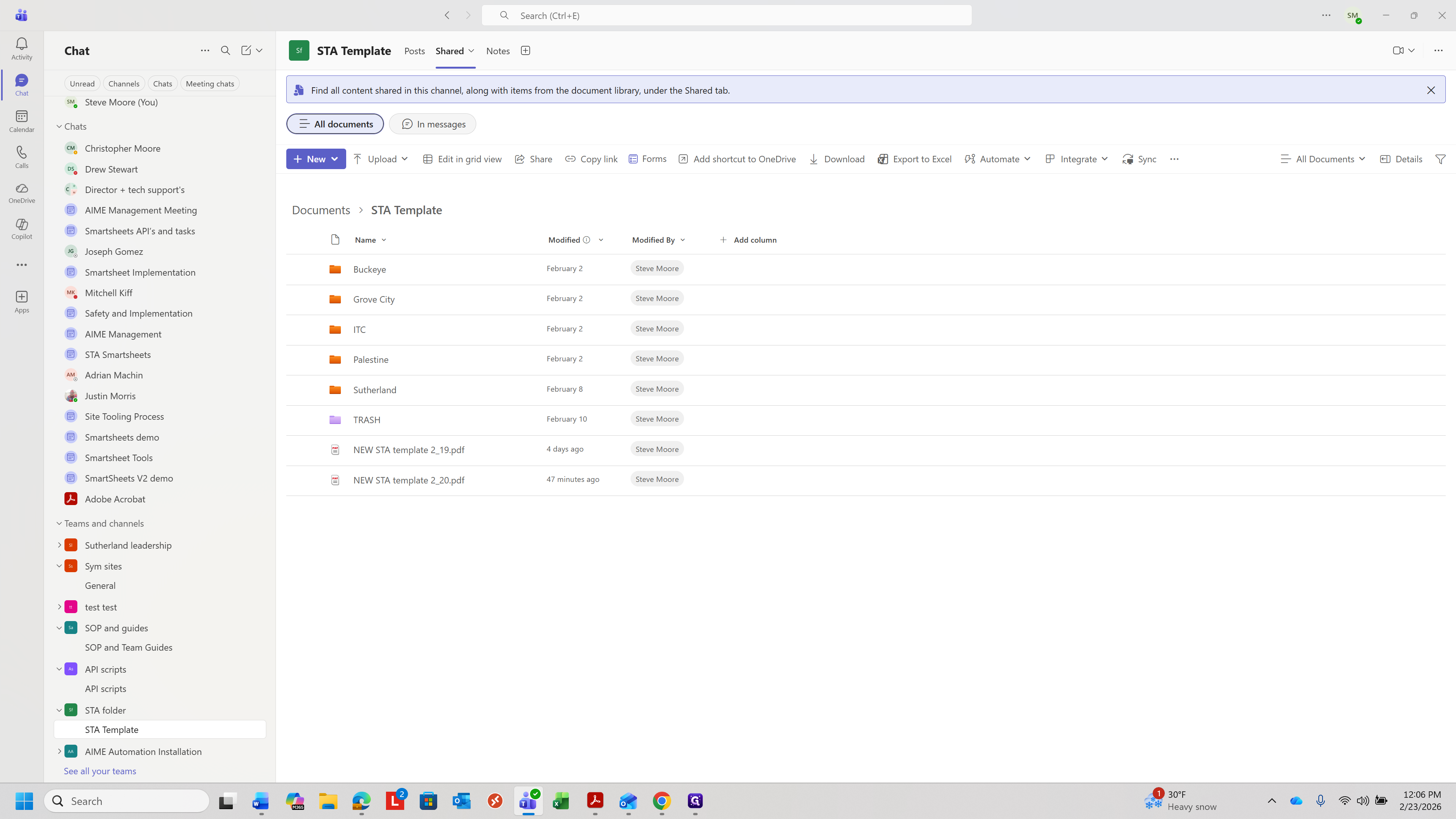
Task: Start a meeting with camera icon
Action: [1398, 51]
